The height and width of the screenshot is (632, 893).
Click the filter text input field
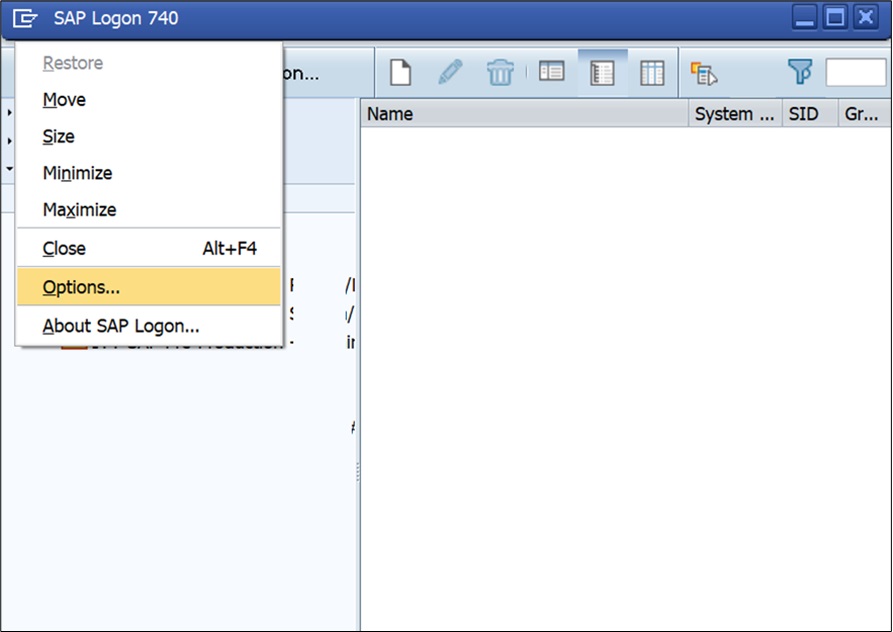tap(856, 72)
